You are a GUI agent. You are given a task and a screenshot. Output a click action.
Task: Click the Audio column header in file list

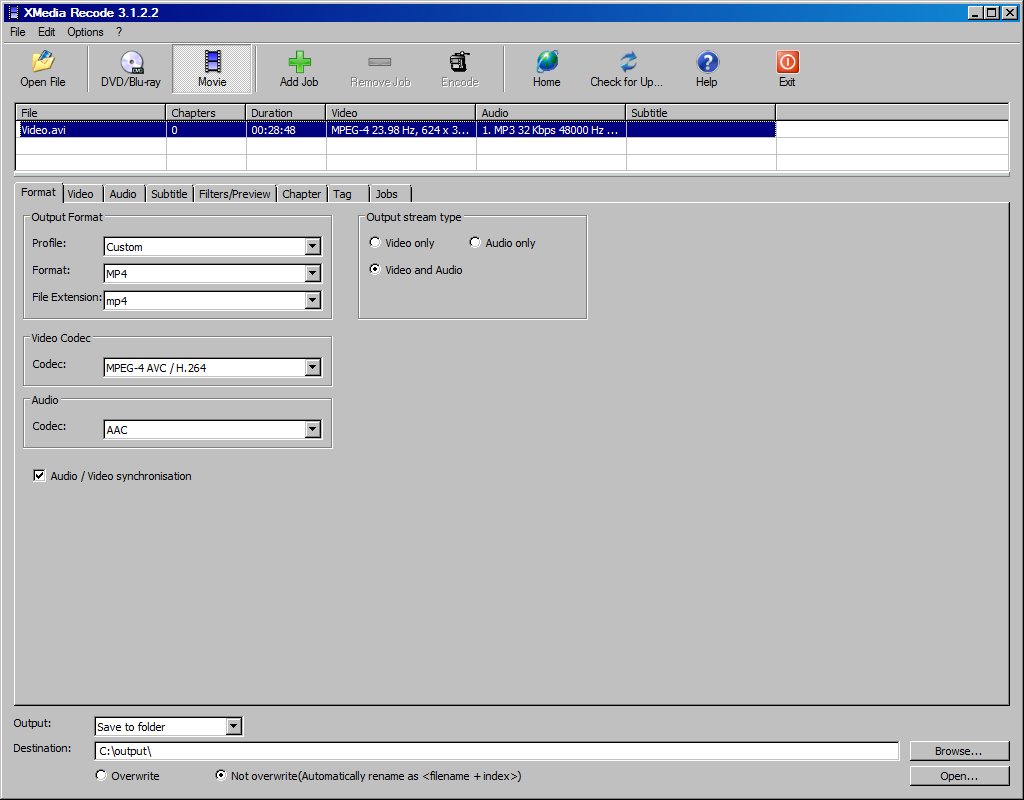pyautogui.click(x=551, y=112)
